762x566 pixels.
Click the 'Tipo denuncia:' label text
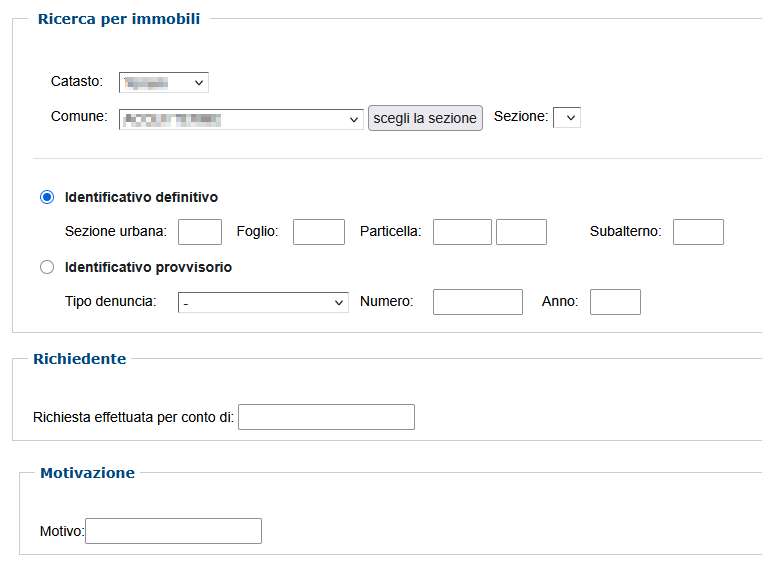(x=110, y=302)
